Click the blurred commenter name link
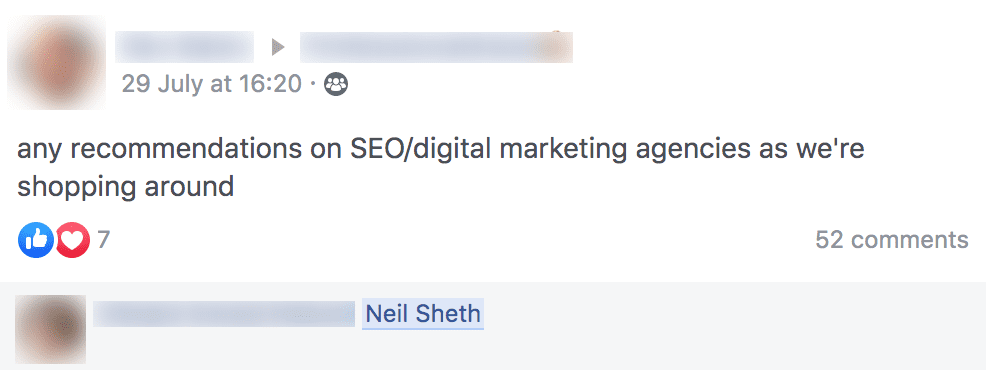The height and width of the screenshot is (370, 986). (224, 313)
